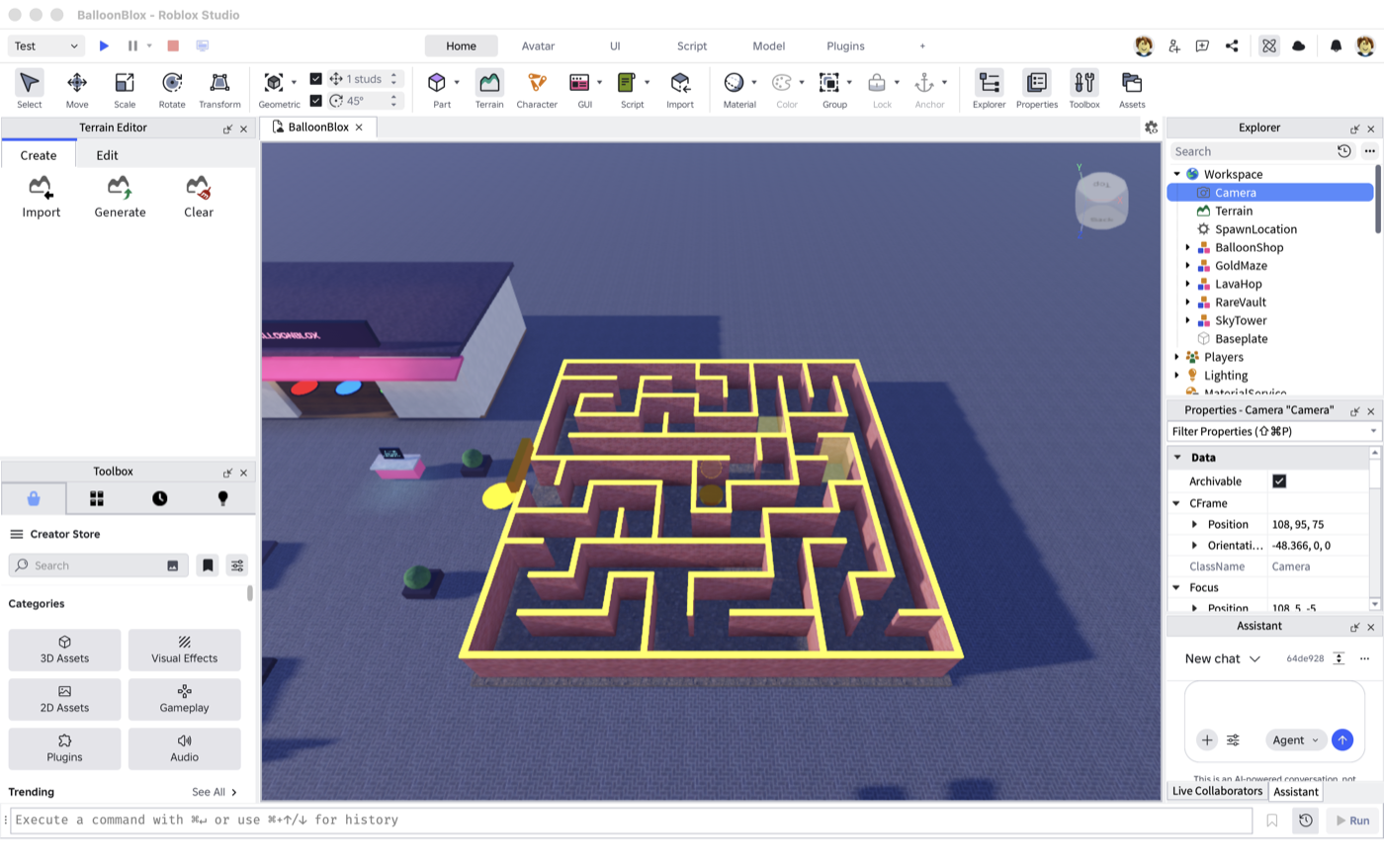Open command bar history
Image resolution: width=1384 pixels, height=868 pixels.
(1306, 821)
